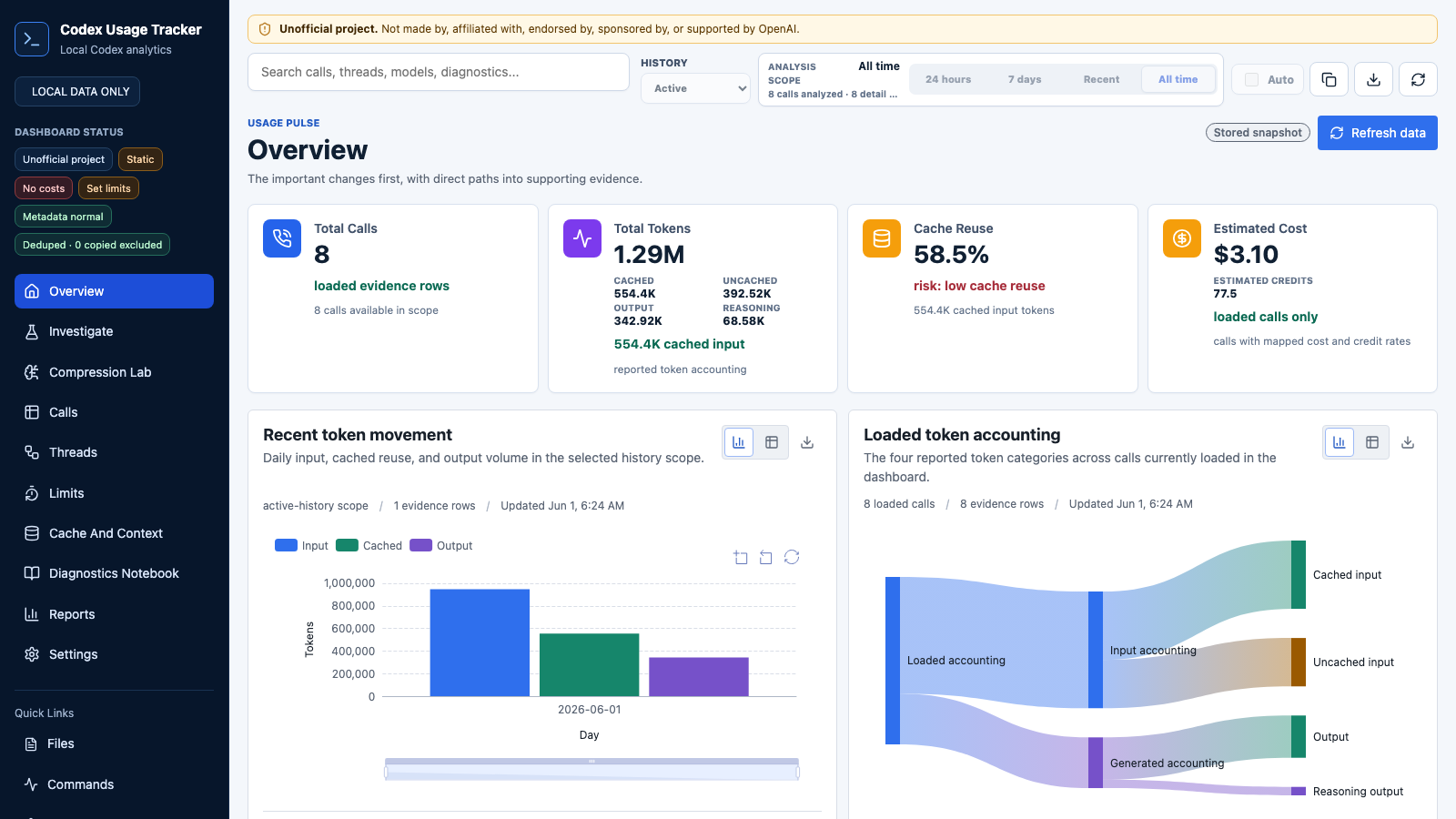Click the chart data zoom slider
Image resolution: width=1456 pixels, height=819 pixels.
591,770
